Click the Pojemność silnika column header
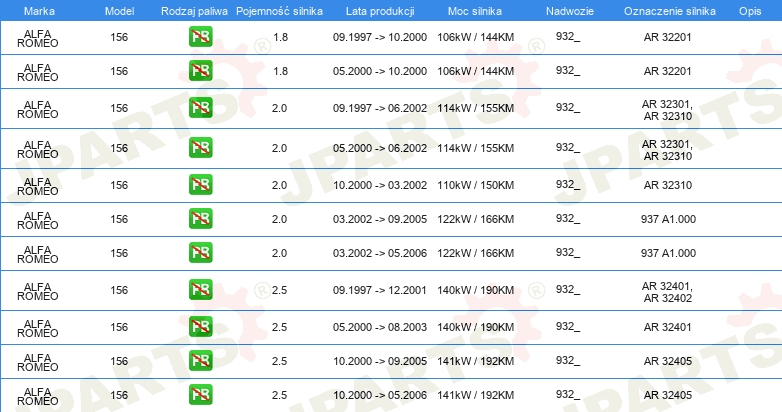 (x=279, y=11)
